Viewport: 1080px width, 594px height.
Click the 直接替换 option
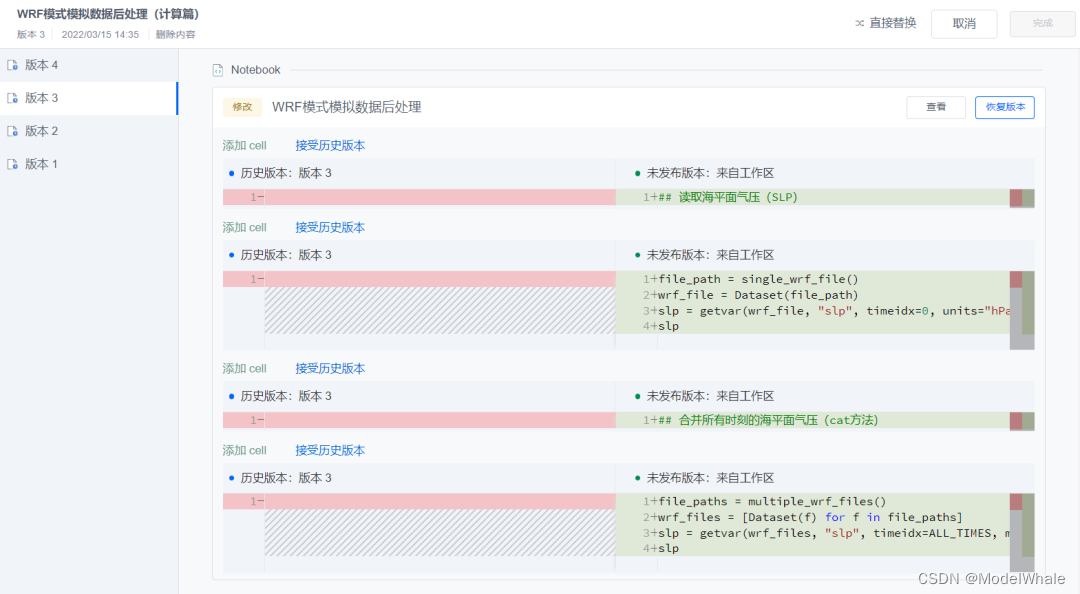[x=886, y=23]
